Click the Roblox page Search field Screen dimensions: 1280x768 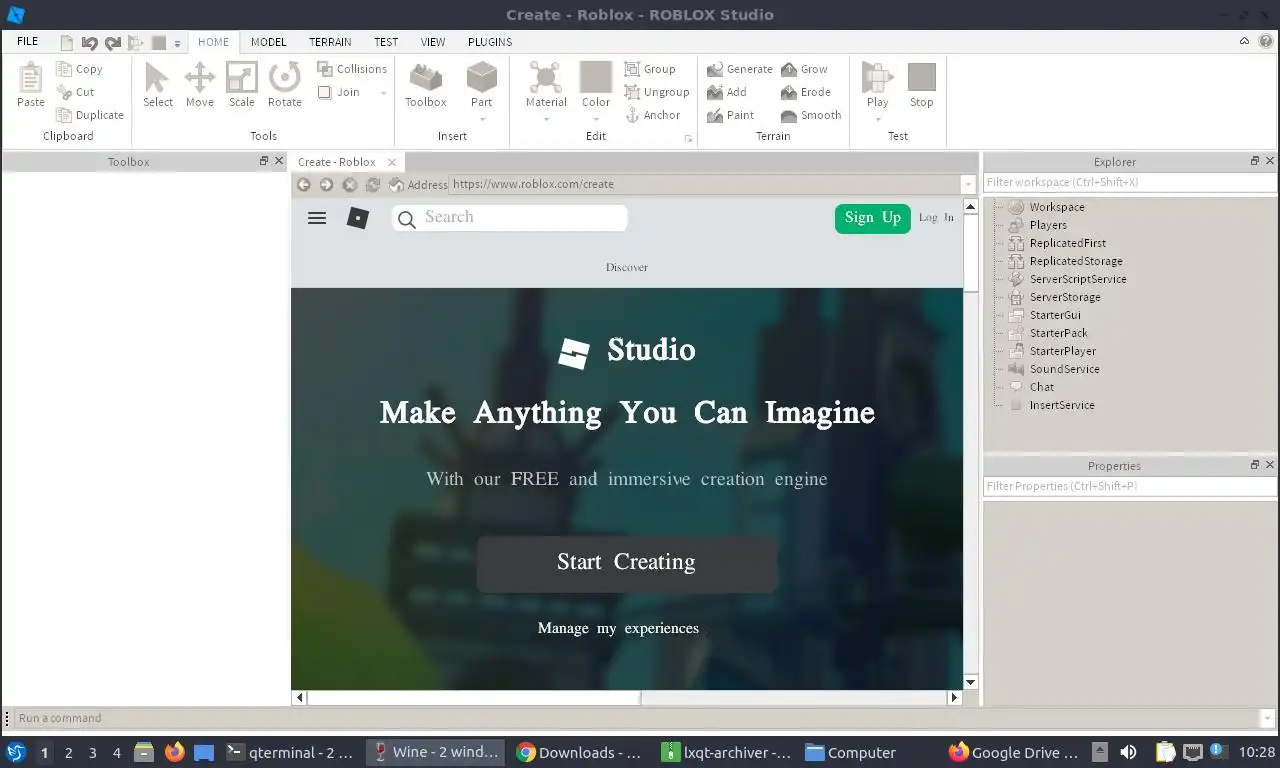click(510, 218)
